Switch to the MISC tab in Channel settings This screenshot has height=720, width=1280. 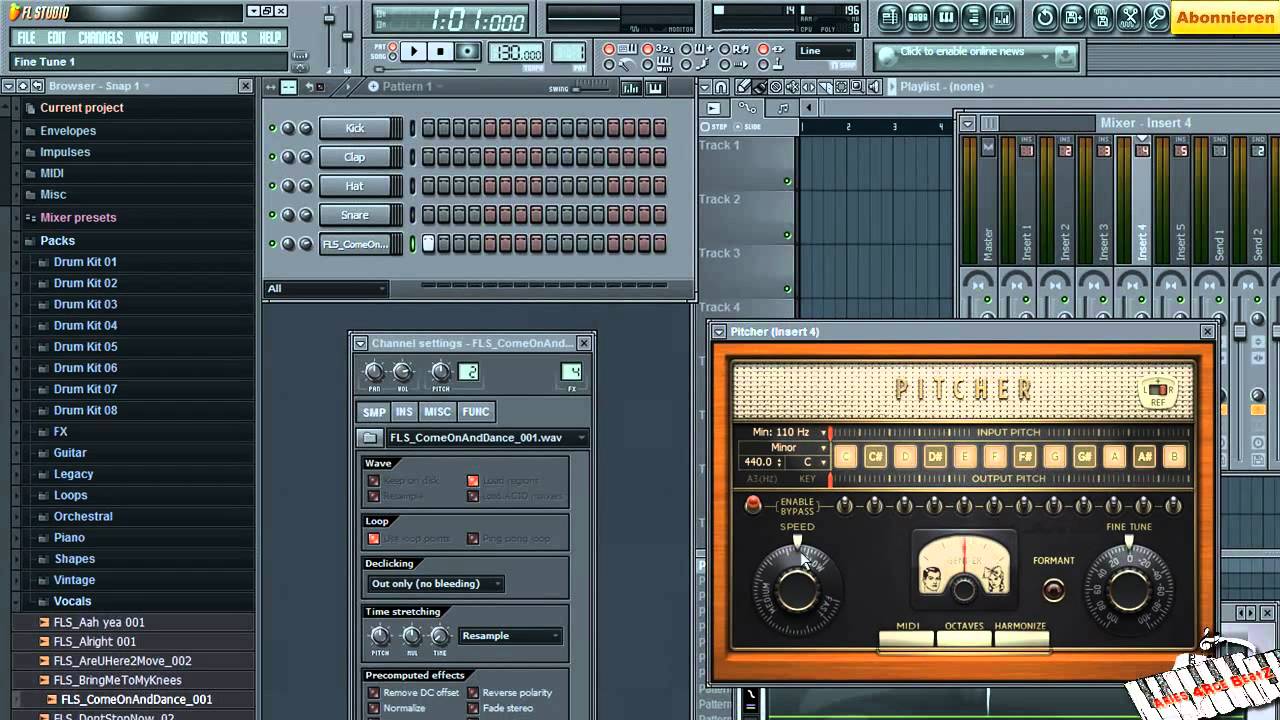(437, 412)
